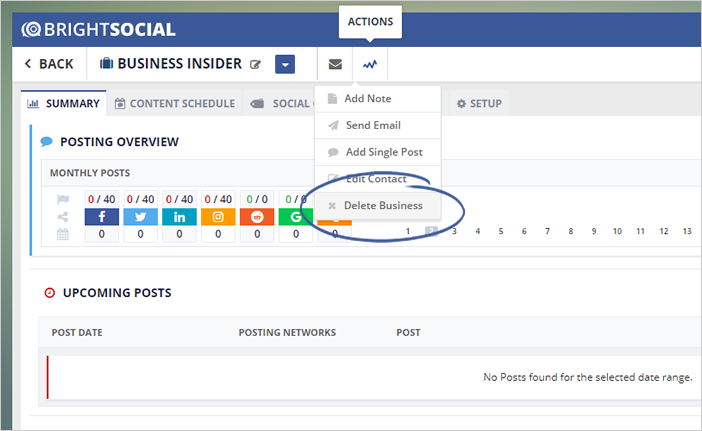
Task: Switch to the Content Schedule tab
Action: coord(174,103)
